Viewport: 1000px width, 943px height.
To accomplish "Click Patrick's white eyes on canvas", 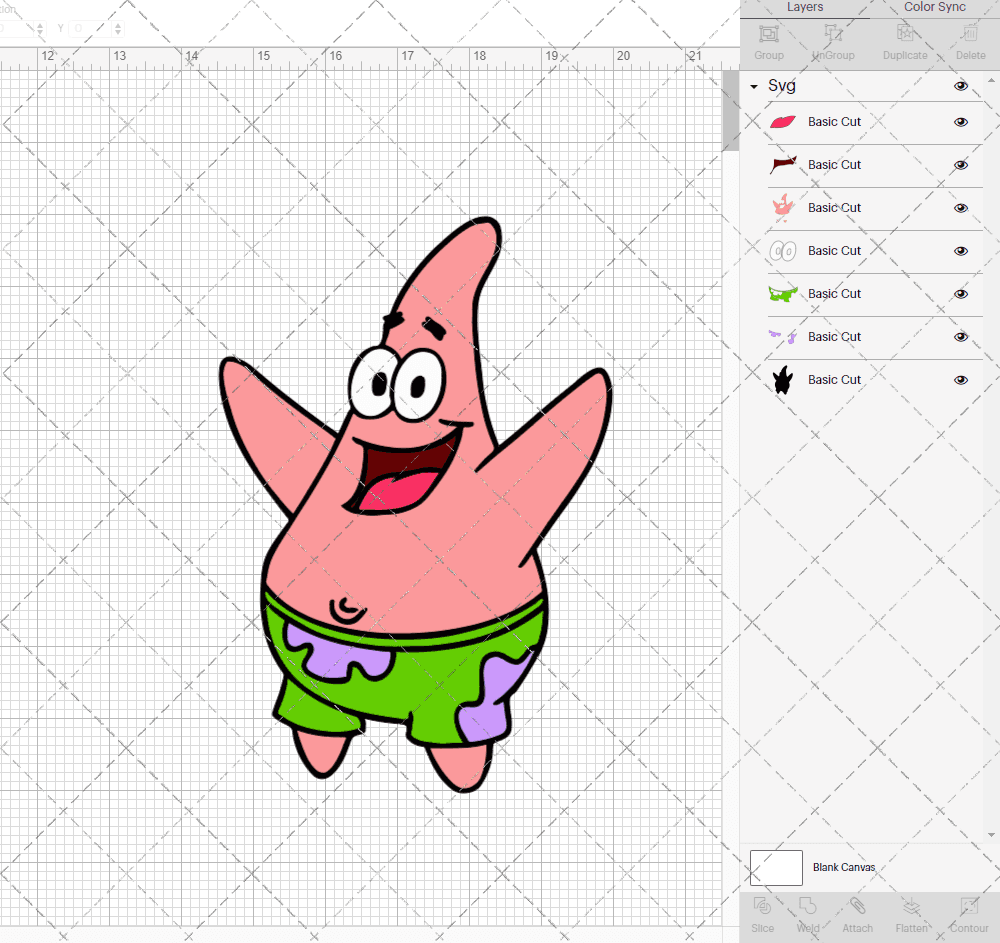I will (x=397, y=383).
